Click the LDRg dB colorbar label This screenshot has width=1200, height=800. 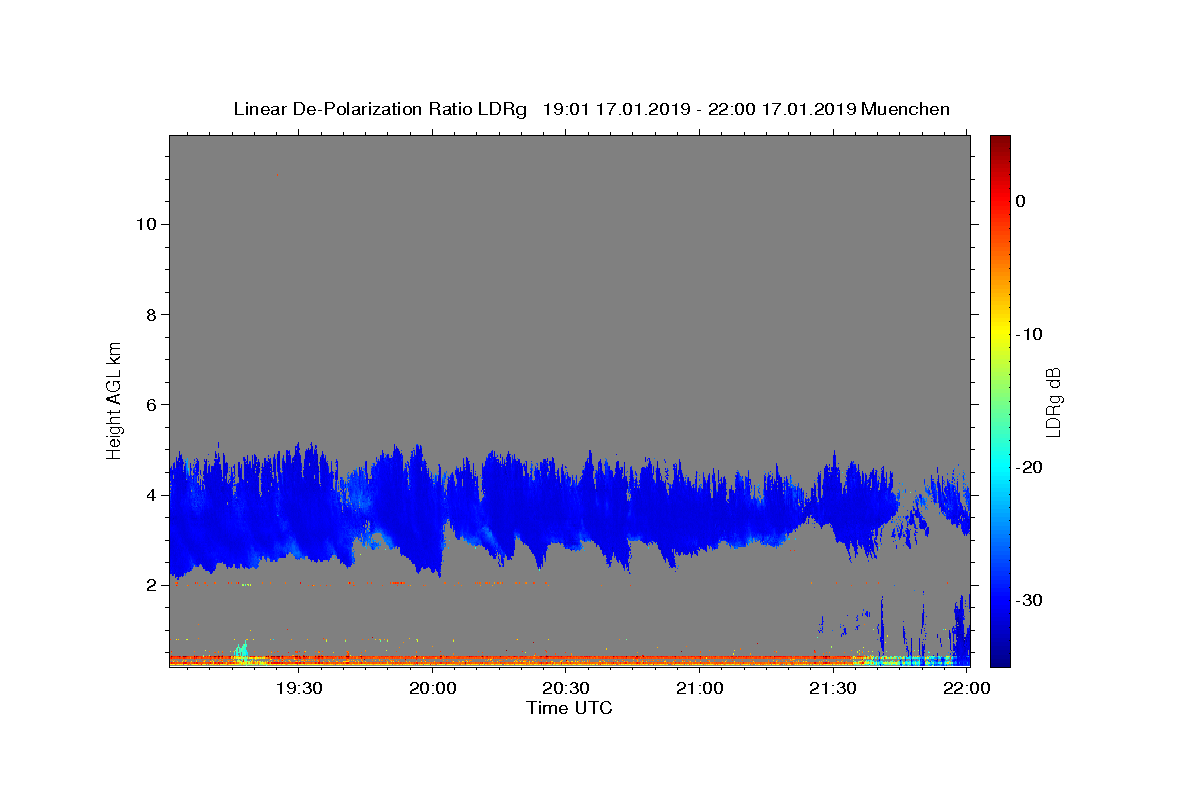(x=1053, y=400)
